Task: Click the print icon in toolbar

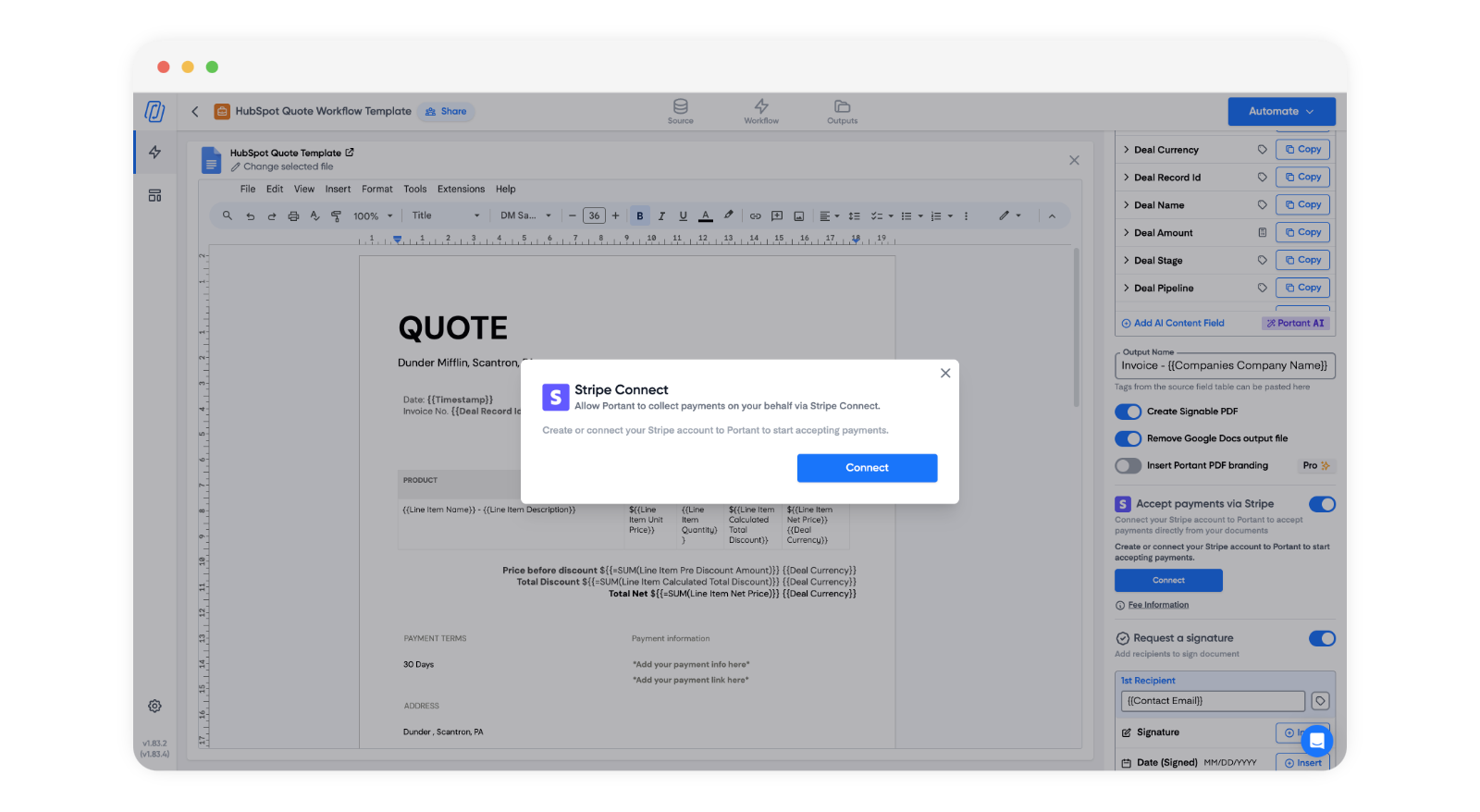Action: [x=293, y=216]
